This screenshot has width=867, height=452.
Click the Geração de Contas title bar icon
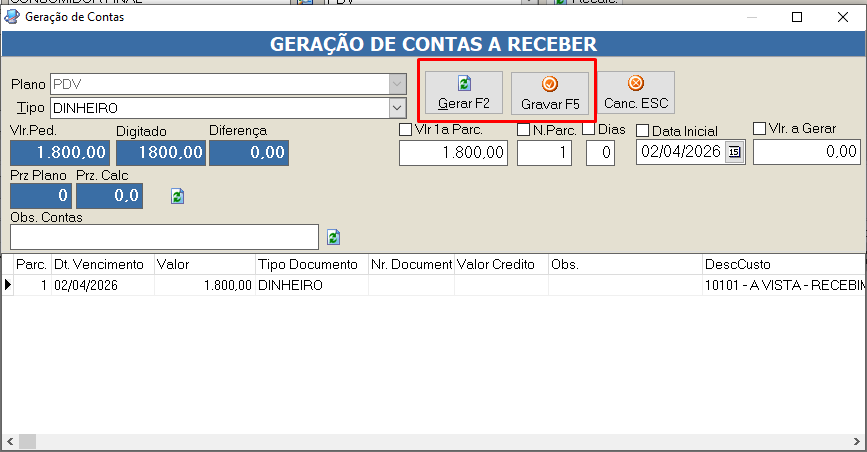click(x=12, y=17)
